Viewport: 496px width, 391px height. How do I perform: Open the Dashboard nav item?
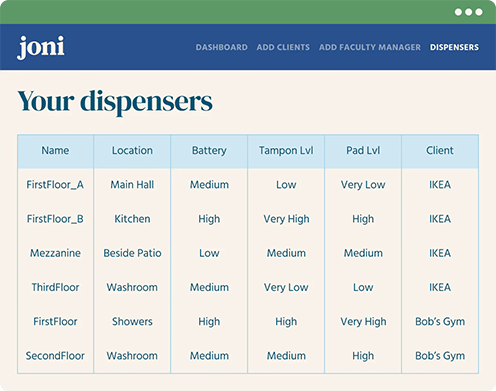click(222, 47)
